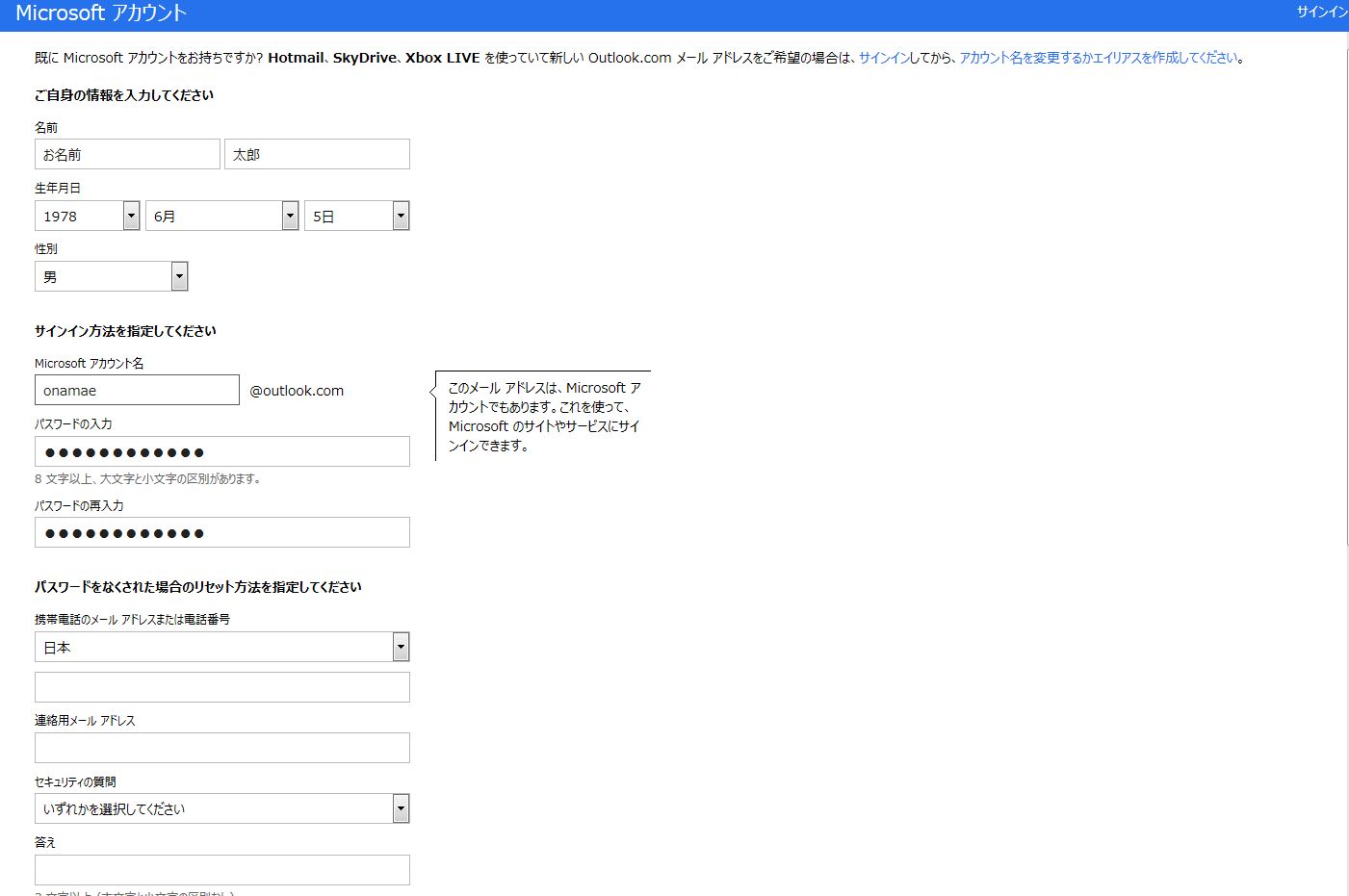Screen dimensions: 1349x896
Task: Click the 携帯電話のメール アドレスまたは電話番号 label
Action: click(132, 619)
